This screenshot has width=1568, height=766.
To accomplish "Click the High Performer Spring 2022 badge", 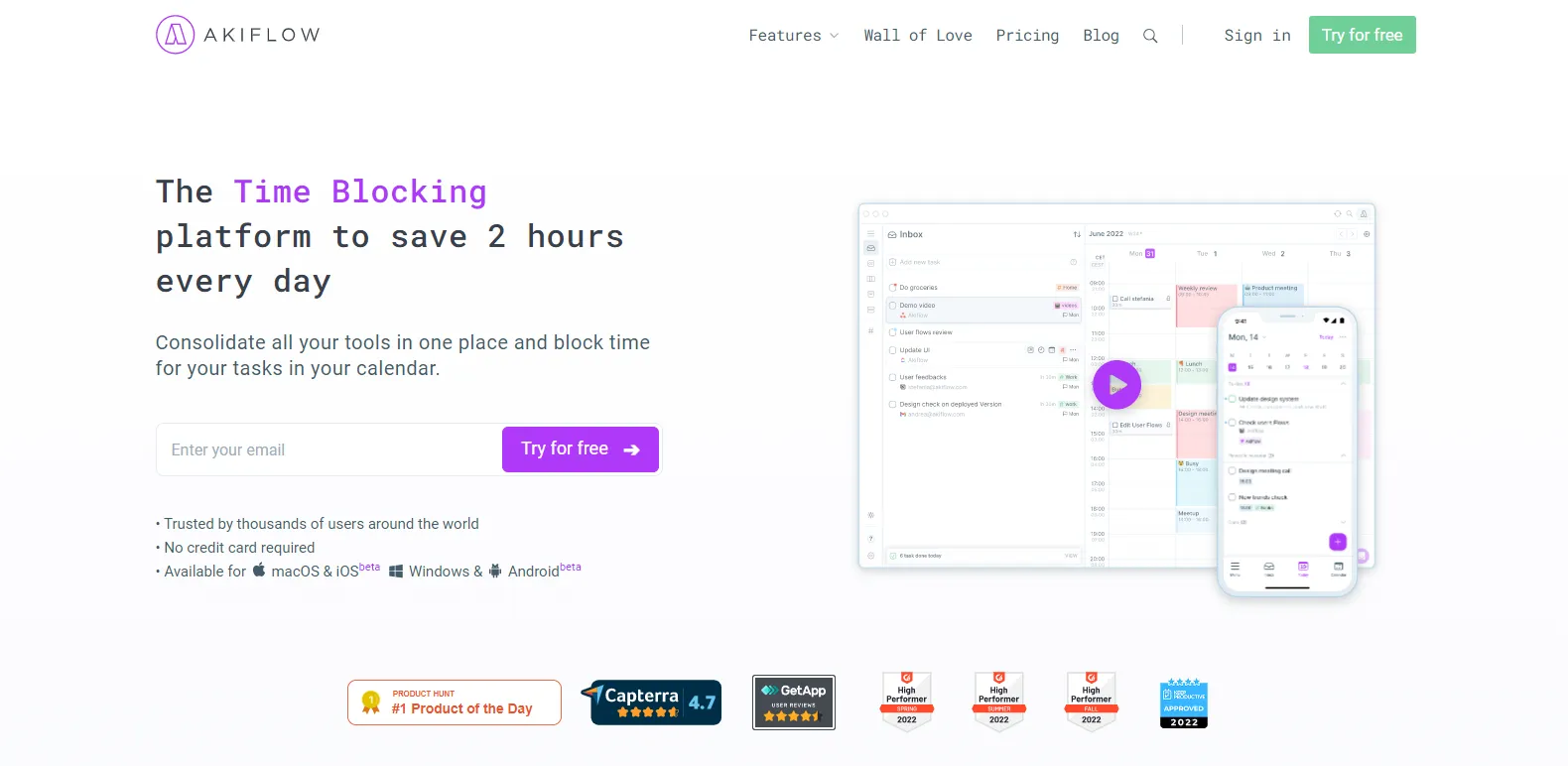I will point(907,702).
